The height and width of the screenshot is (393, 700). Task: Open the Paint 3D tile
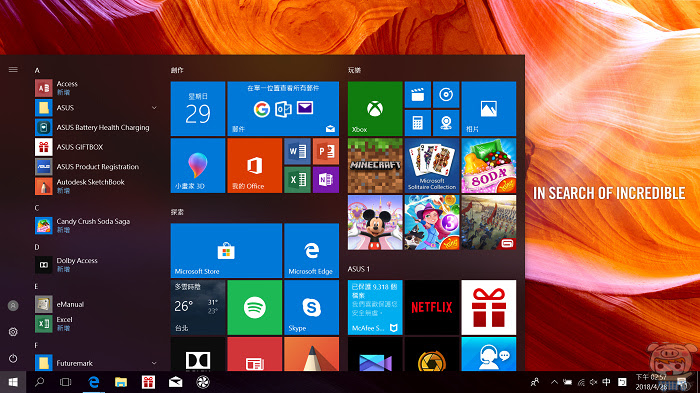(x=198, y=165)
